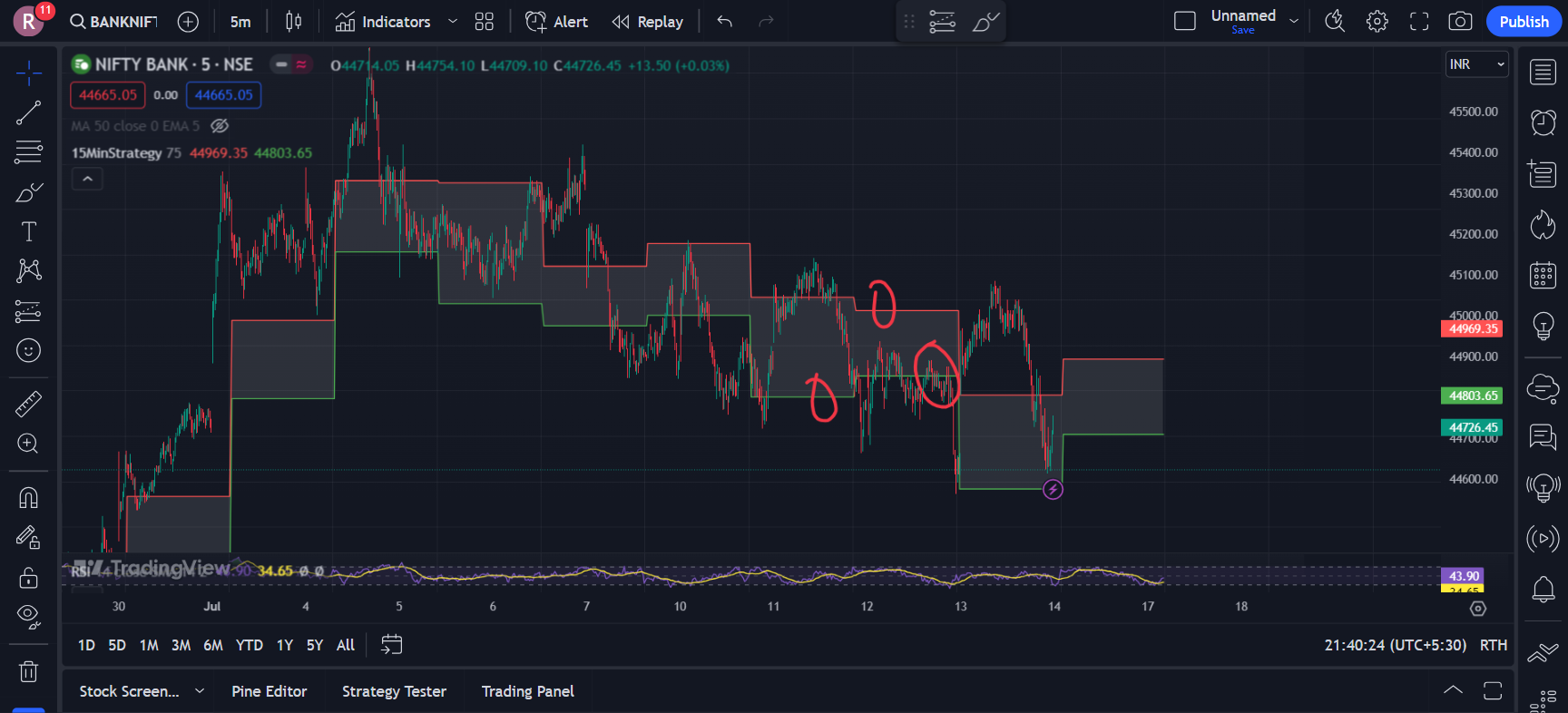1568x713 pixels.
Task: Search symbol BANKNIFTY field
Action: 113,22
